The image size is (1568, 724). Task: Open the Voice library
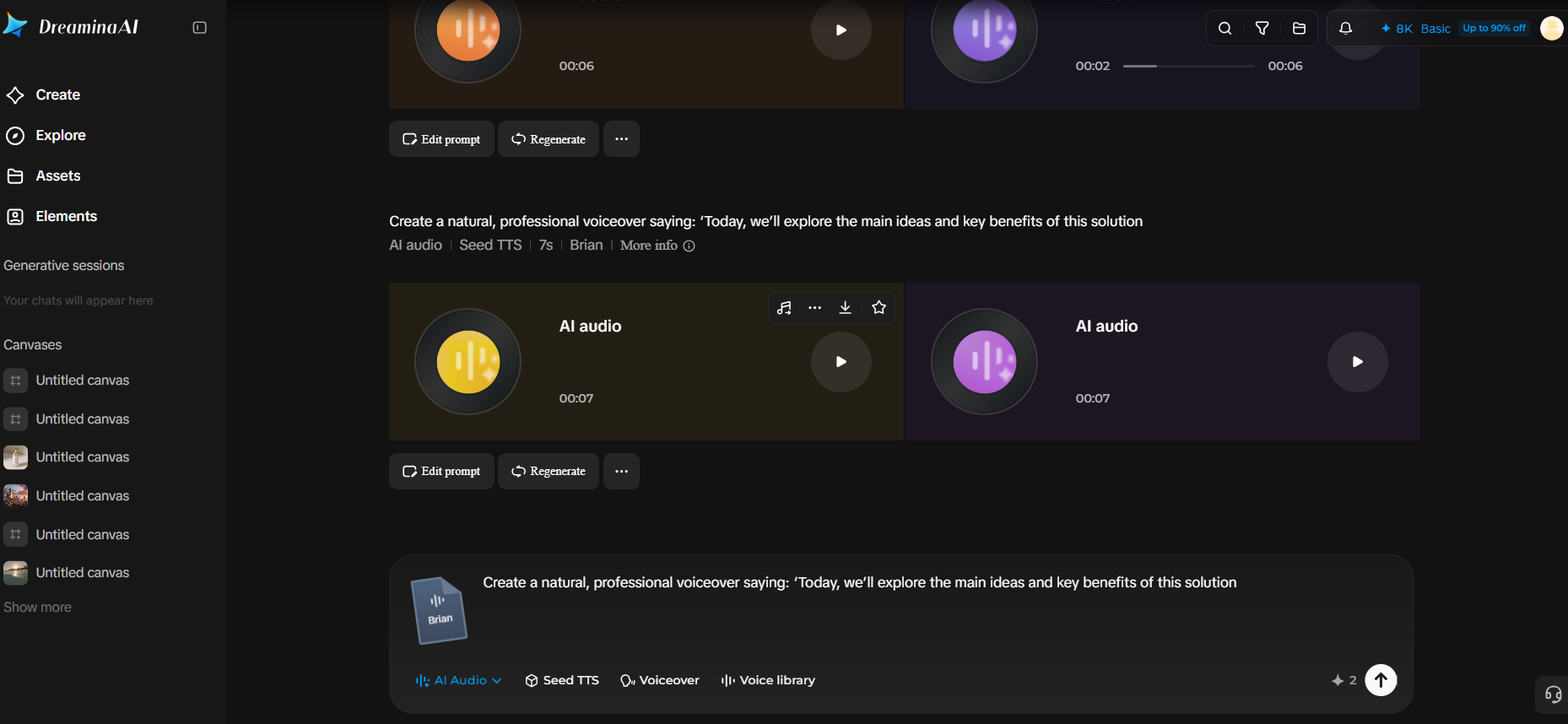(768, 680)
